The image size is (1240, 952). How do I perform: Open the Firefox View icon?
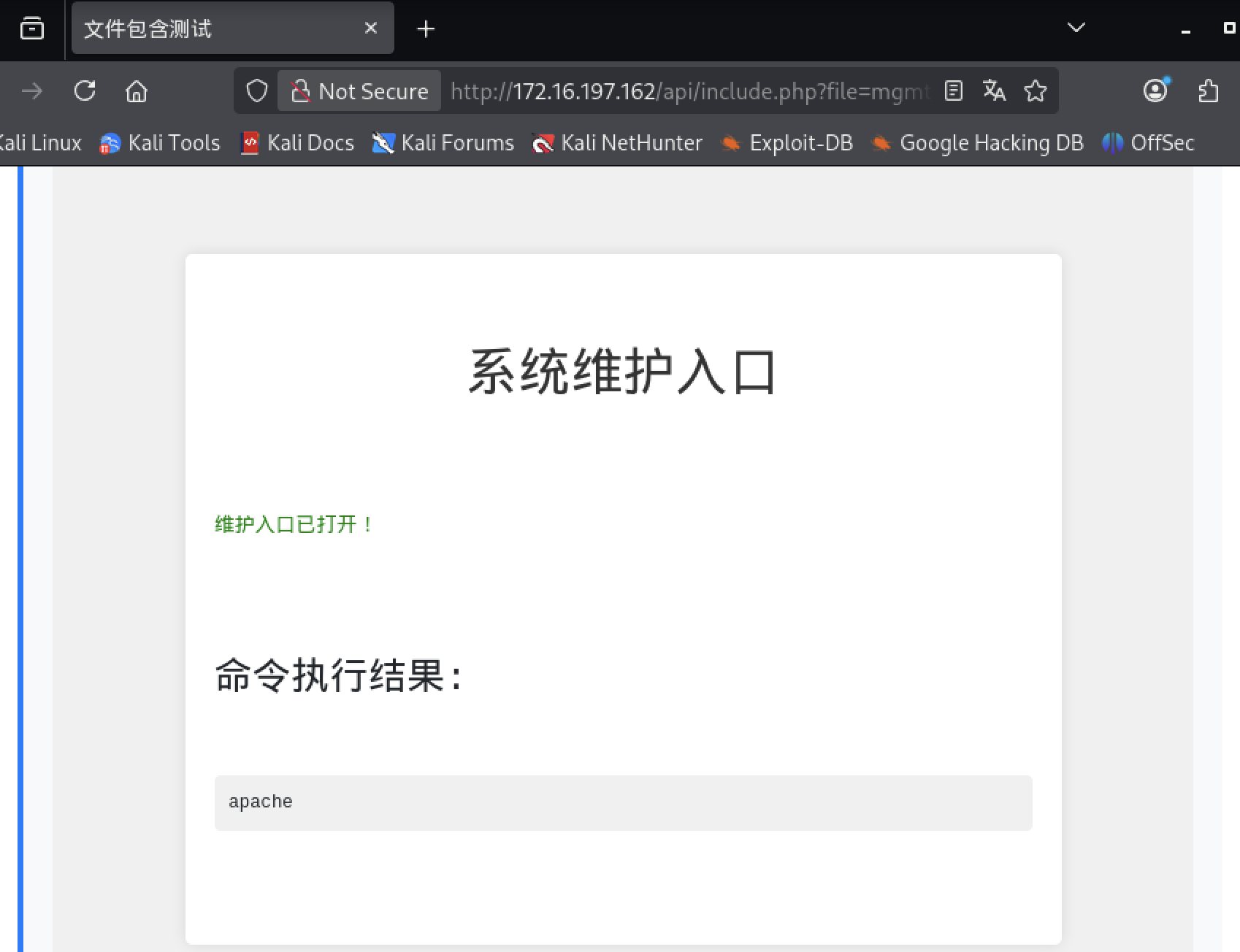click(32, 28)
